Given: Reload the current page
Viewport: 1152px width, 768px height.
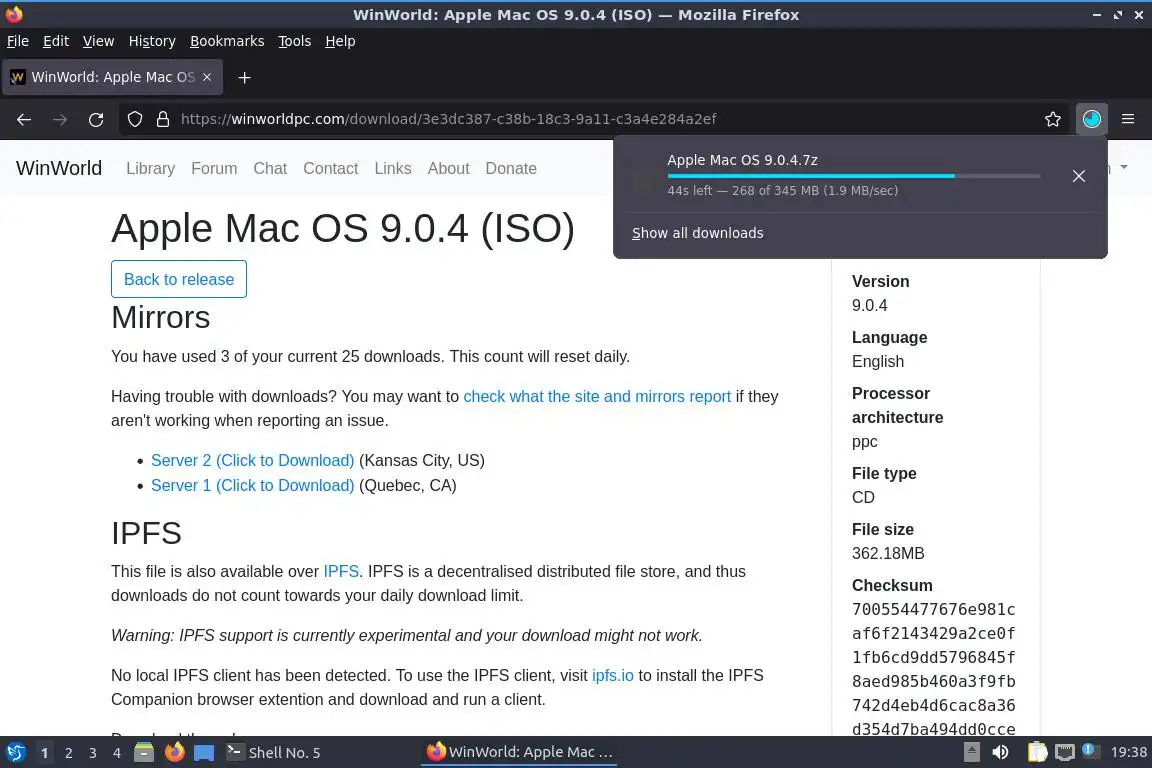Looking at the screenshot, I should click(x=96, y=119).
